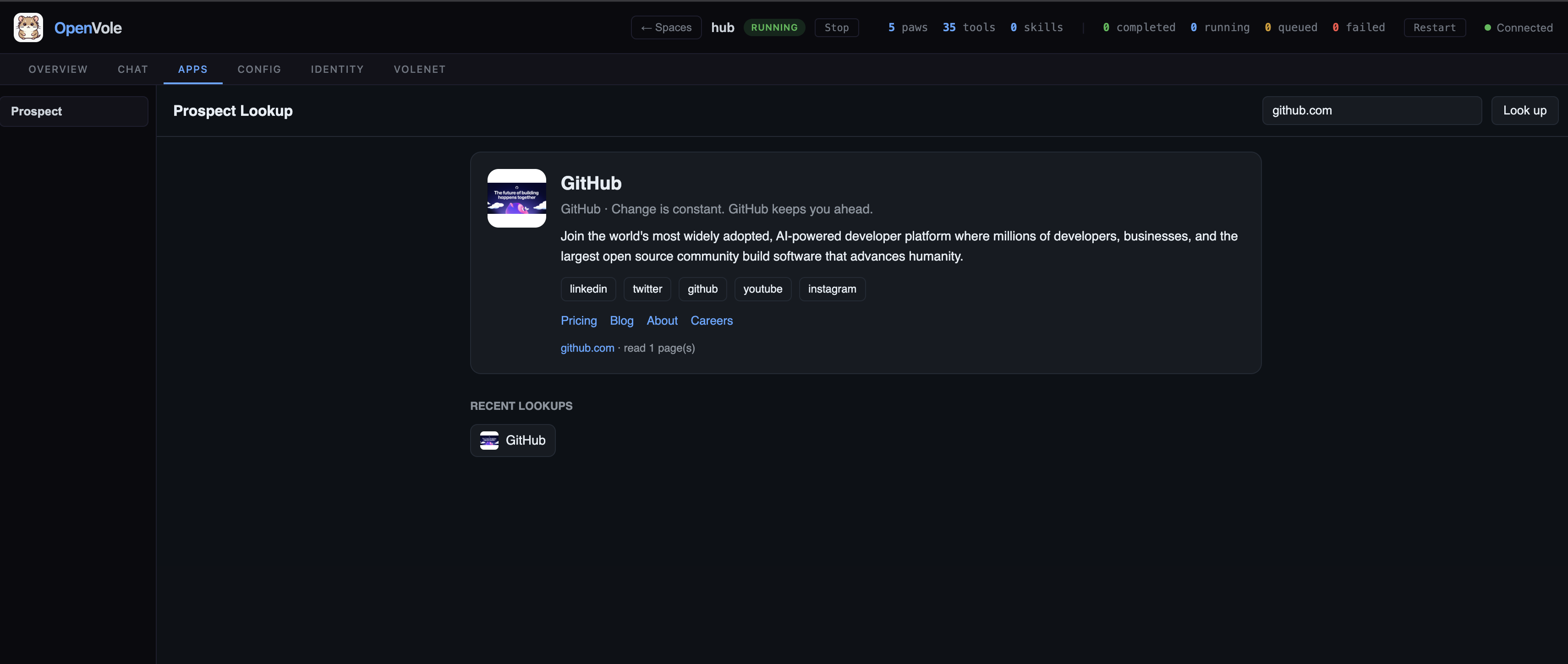Click the green Connected status dot
This screenshot has height=664, width=1568.
[1488, 27]
